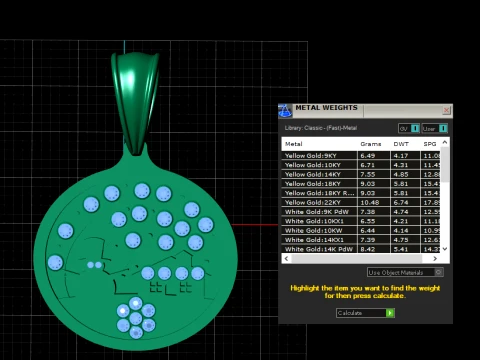Click the Metal Weights scale icon in title bar
The image size is (480, 360).
[285, 111]
